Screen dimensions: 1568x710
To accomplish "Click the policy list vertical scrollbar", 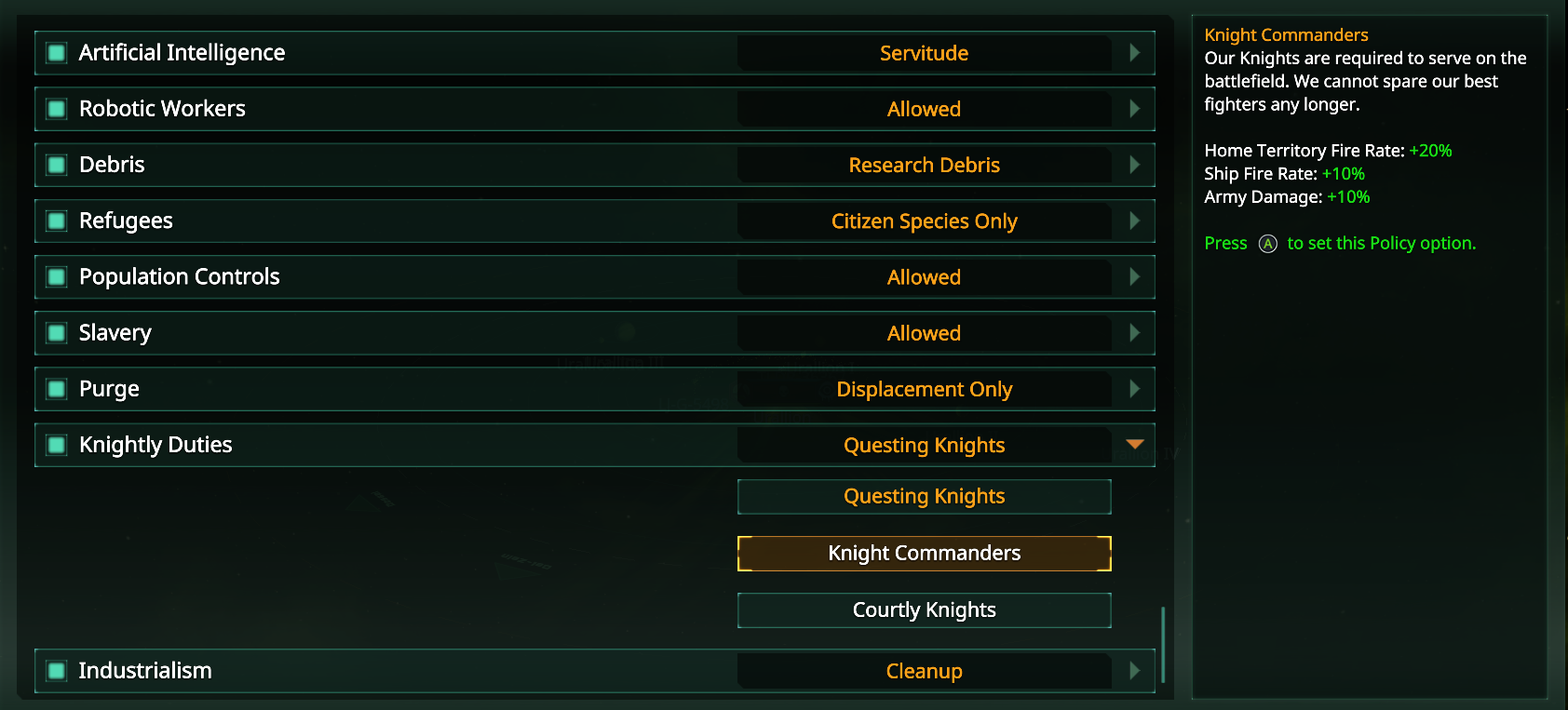I will point(1163,645).
